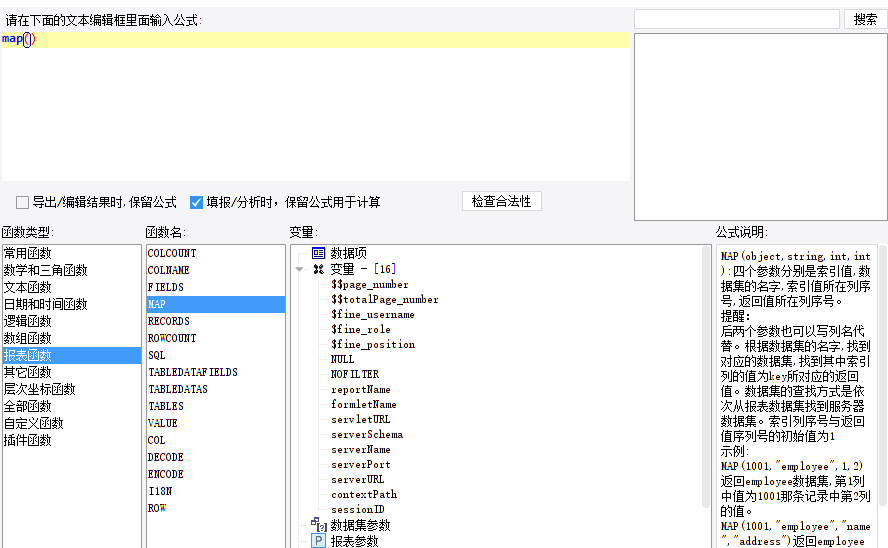Select the reportName variable
The height and width of the screenshot is (548, 888).
(361, 389)
